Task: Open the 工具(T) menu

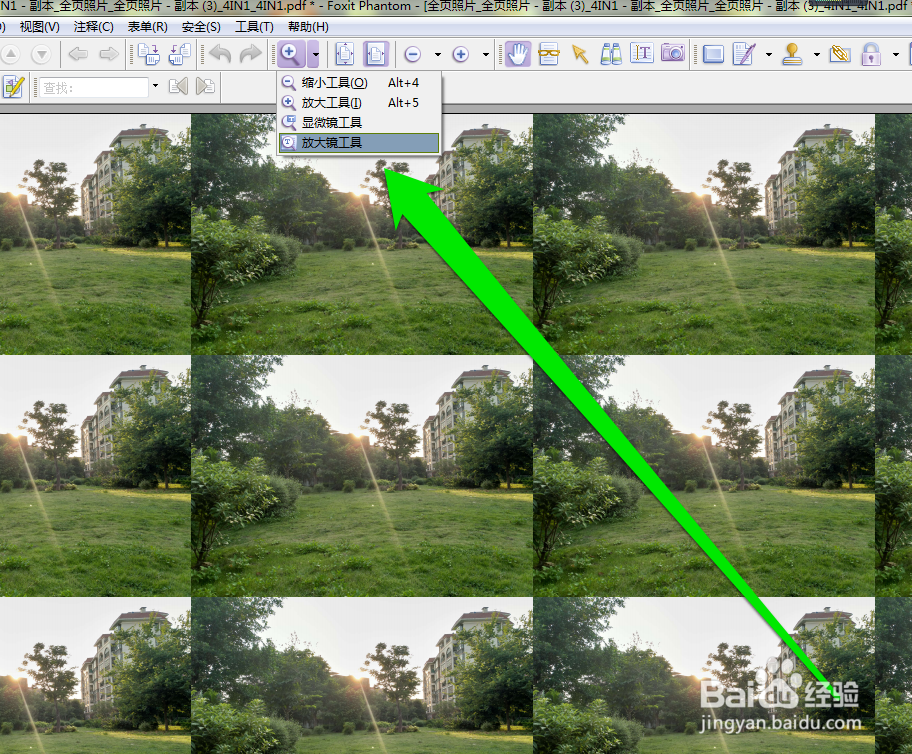Action: pyautogui.click(x=254, y=27)
